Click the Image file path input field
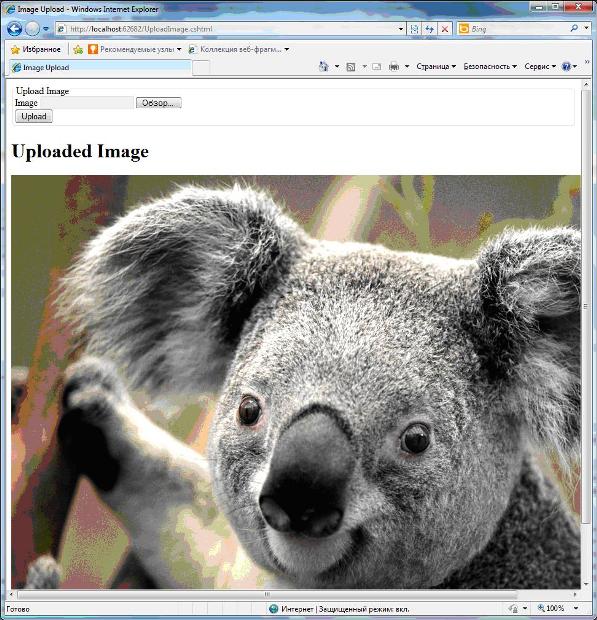This screenshot has height=620, width=597. 87,103
